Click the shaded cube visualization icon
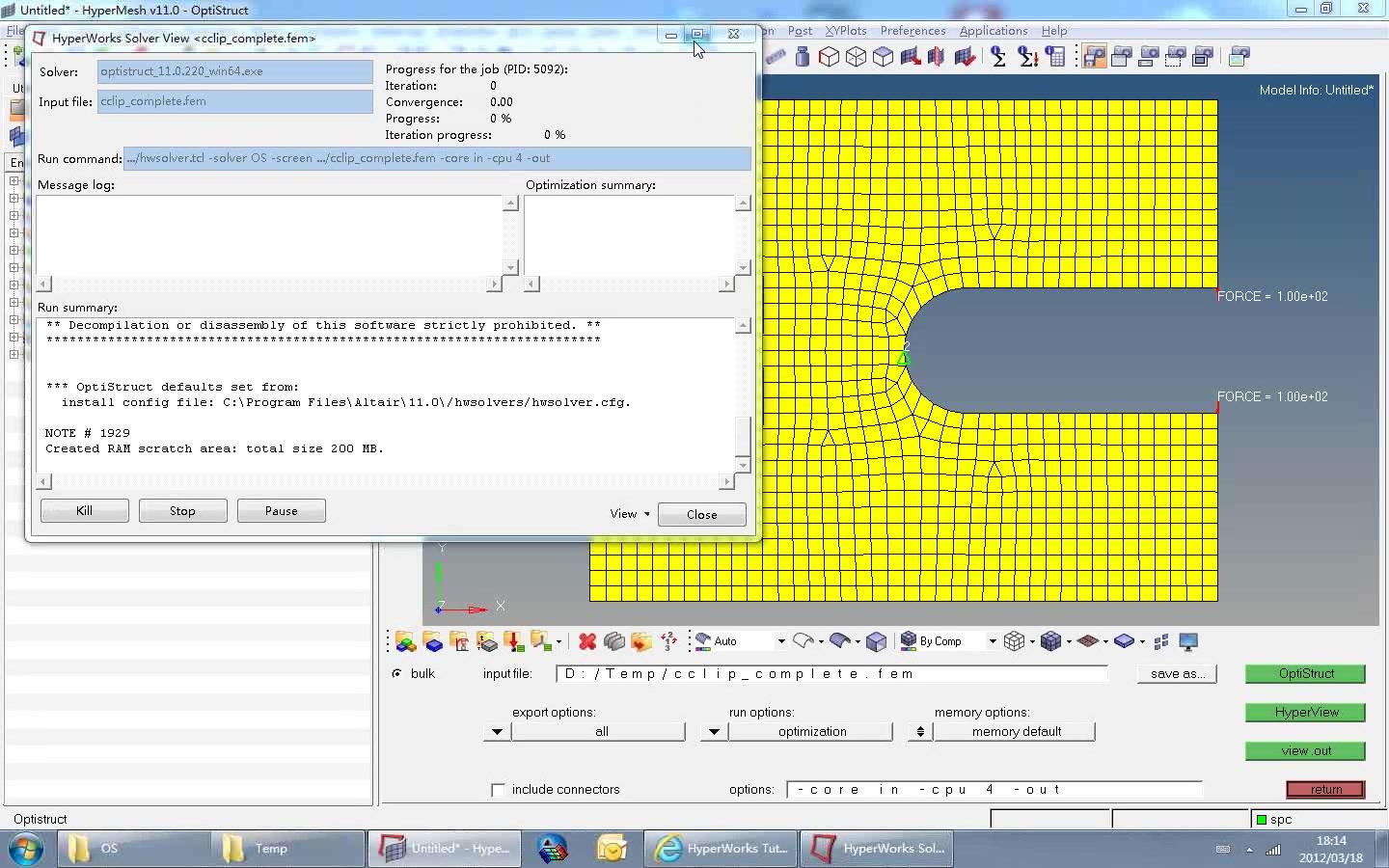 [876, 641]
